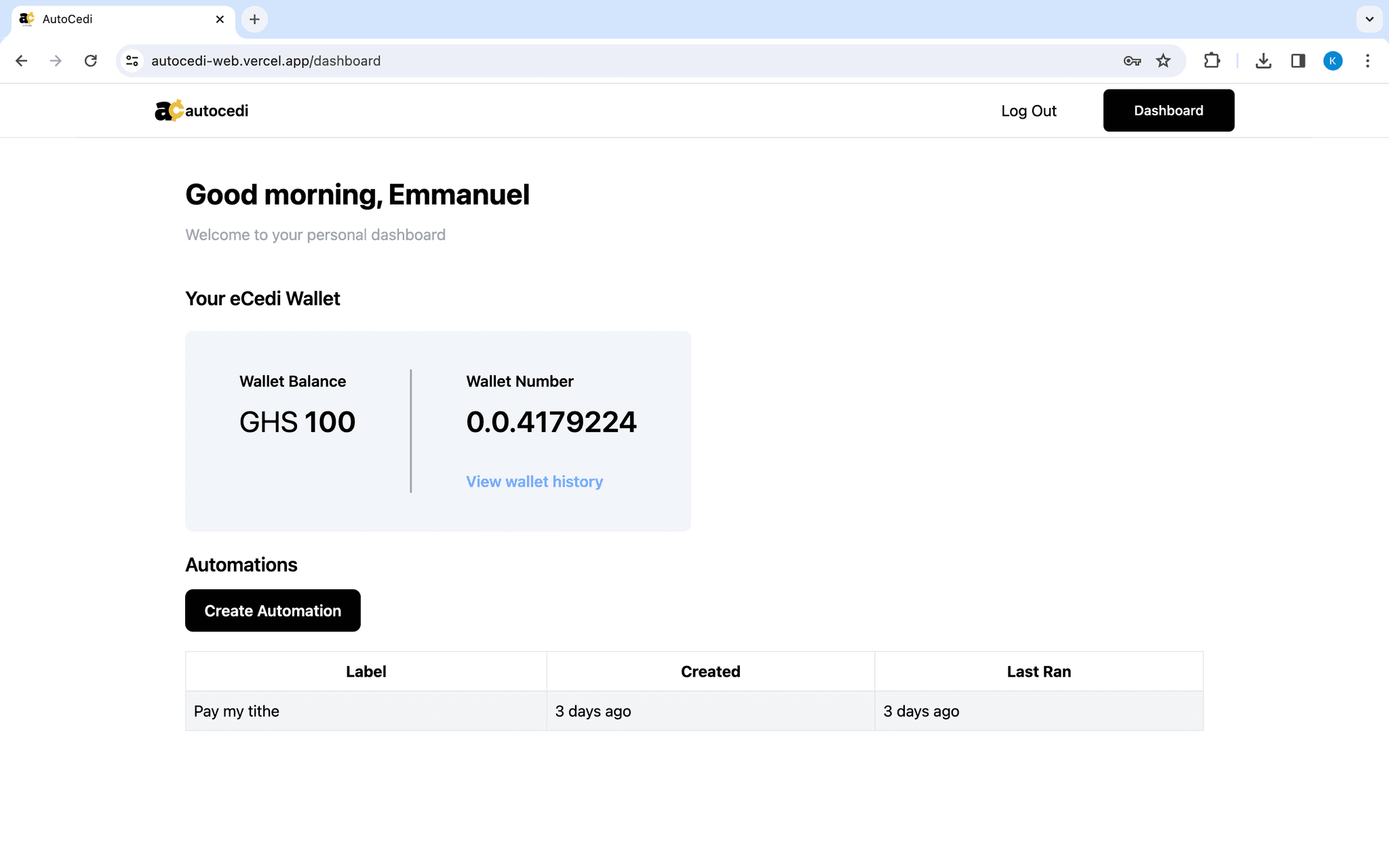Image resolution: width=1389 pixels, height=868 pixels.
Task: Reload the page with refresh icon
Action: [x=90, y=61]
